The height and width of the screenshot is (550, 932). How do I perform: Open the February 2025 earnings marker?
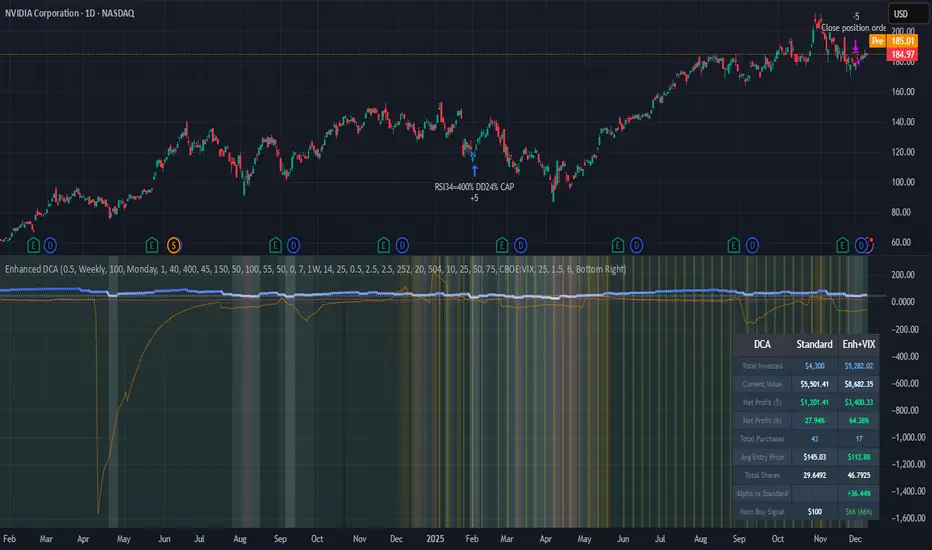(x=502, y=245)
